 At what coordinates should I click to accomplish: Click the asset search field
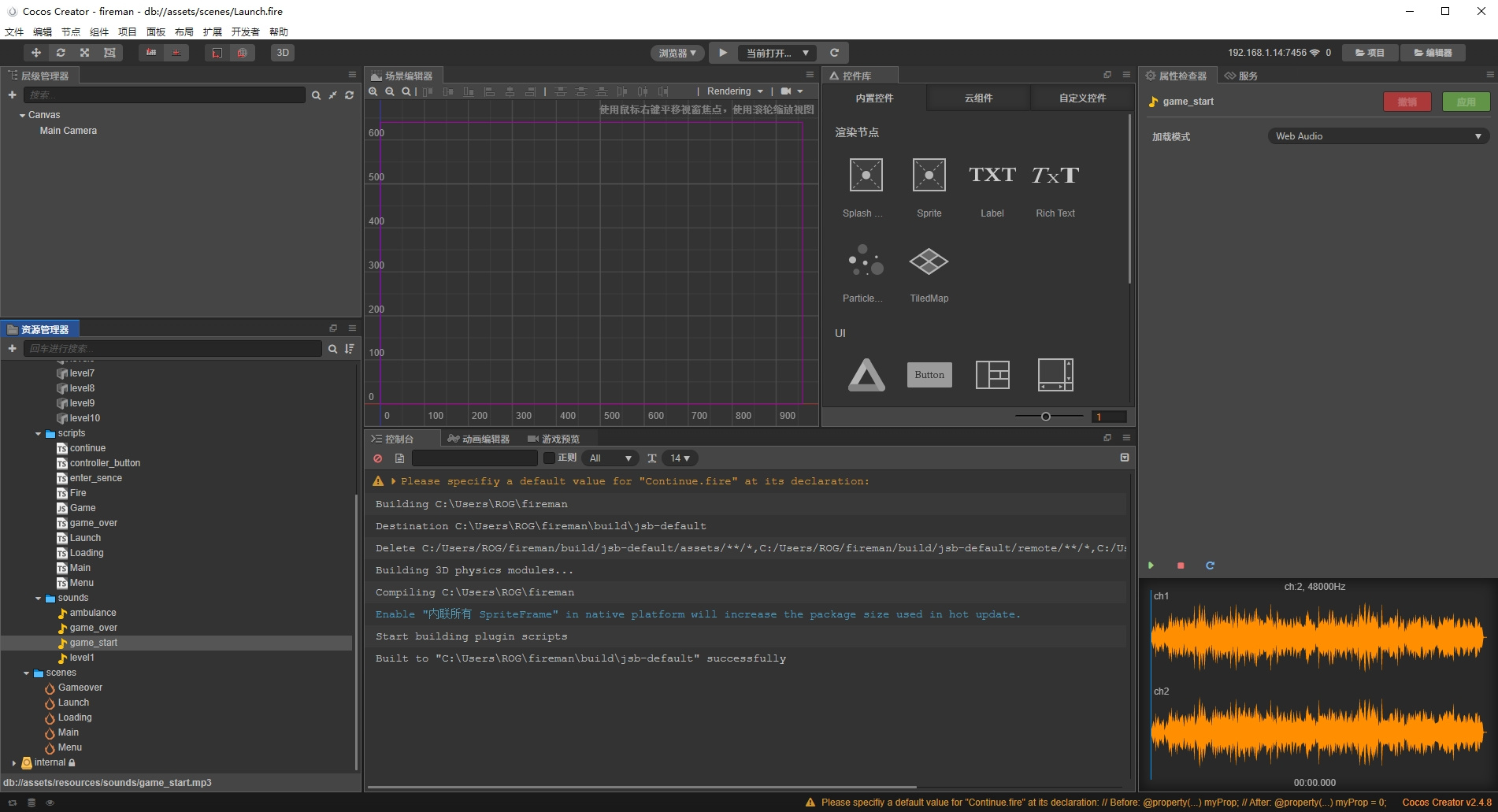[173, 348]
